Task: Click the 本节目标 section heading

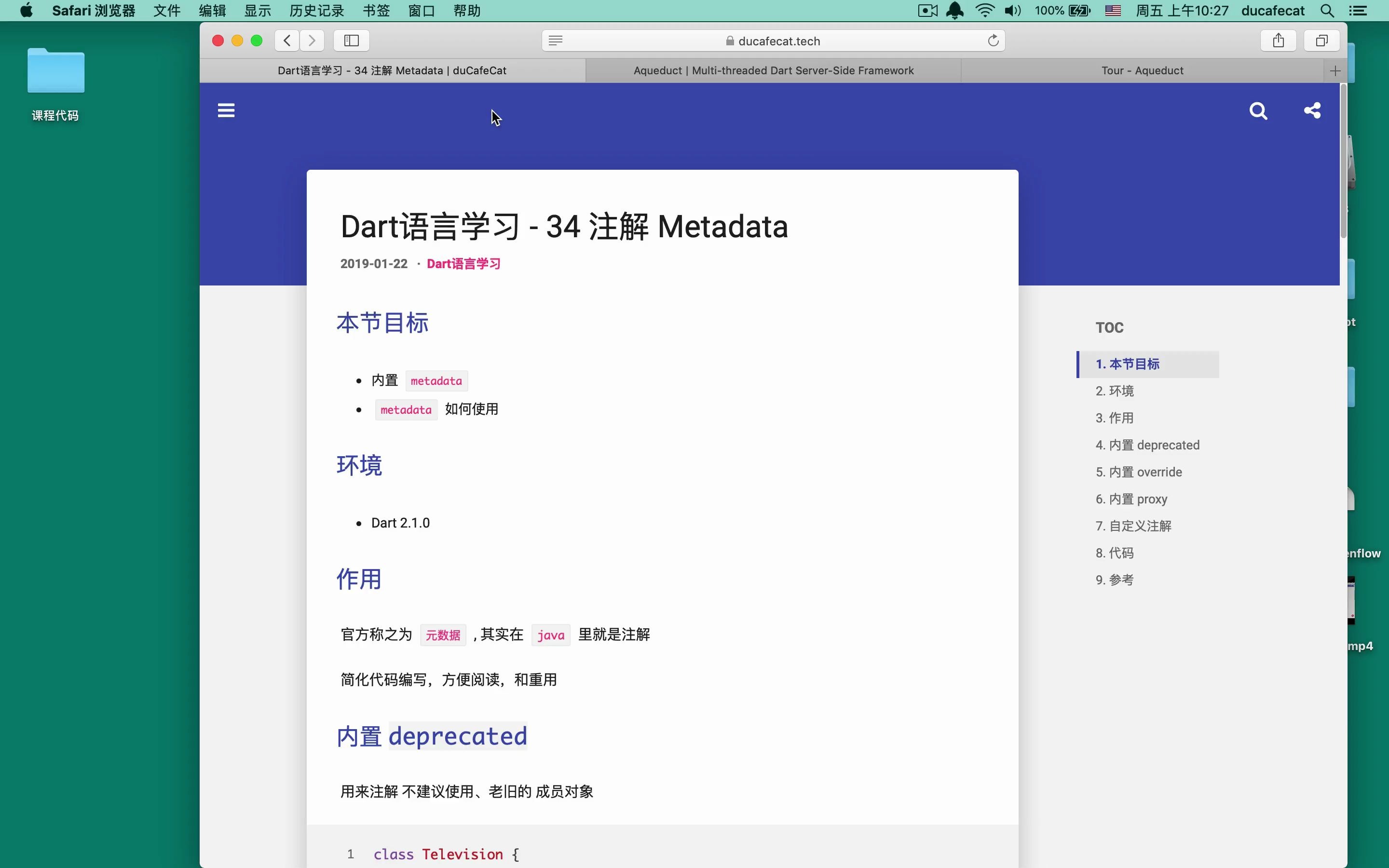Action: (382, 323)
